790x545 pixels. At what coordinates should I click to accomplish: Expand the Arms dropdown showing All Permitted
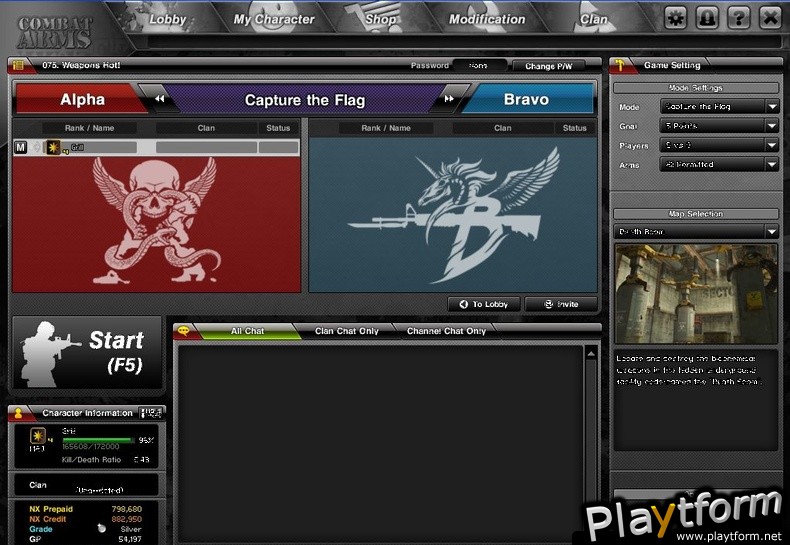point(719,164)
